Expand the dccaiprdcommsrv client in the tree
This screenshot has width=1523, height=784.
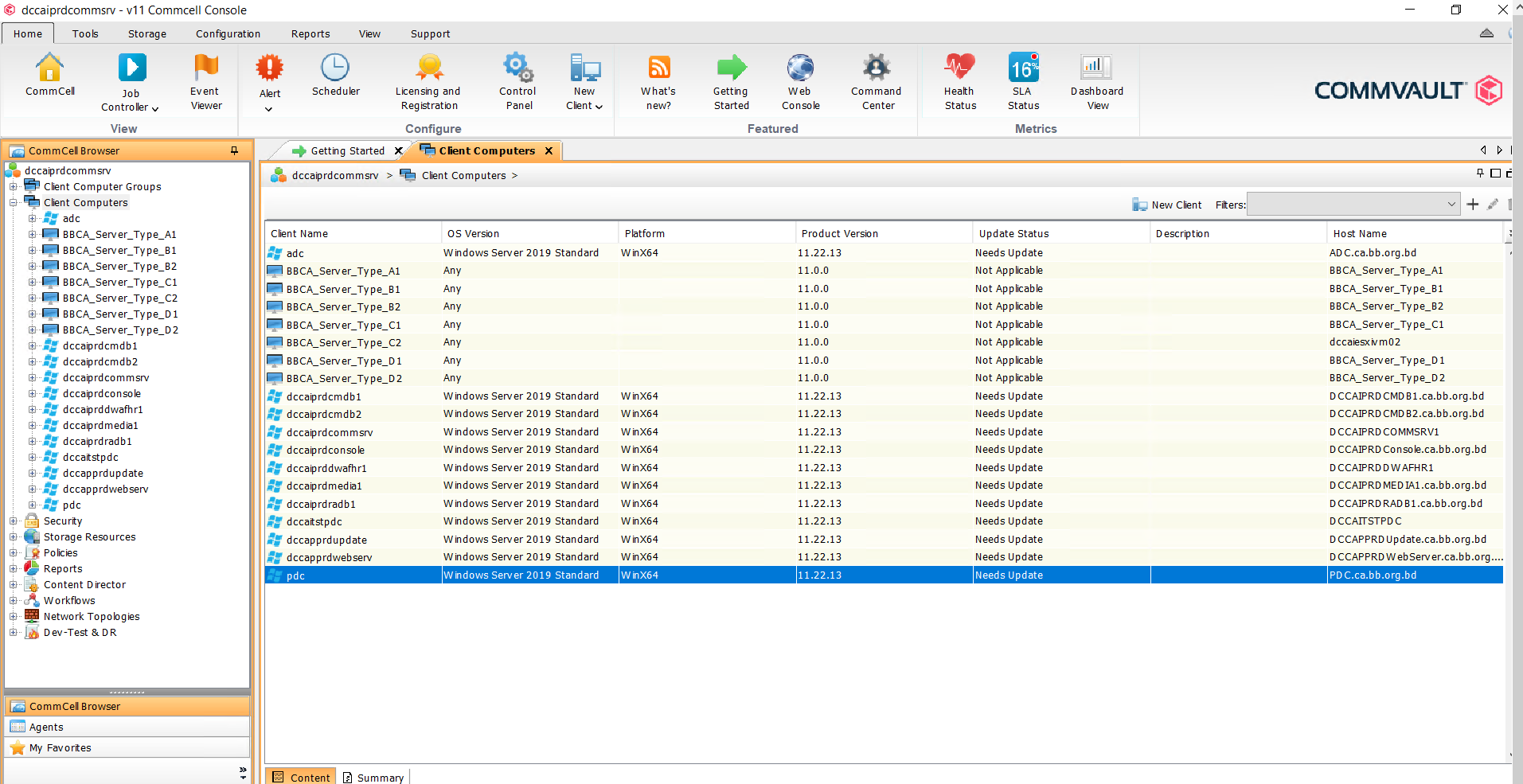coord(33,377)
